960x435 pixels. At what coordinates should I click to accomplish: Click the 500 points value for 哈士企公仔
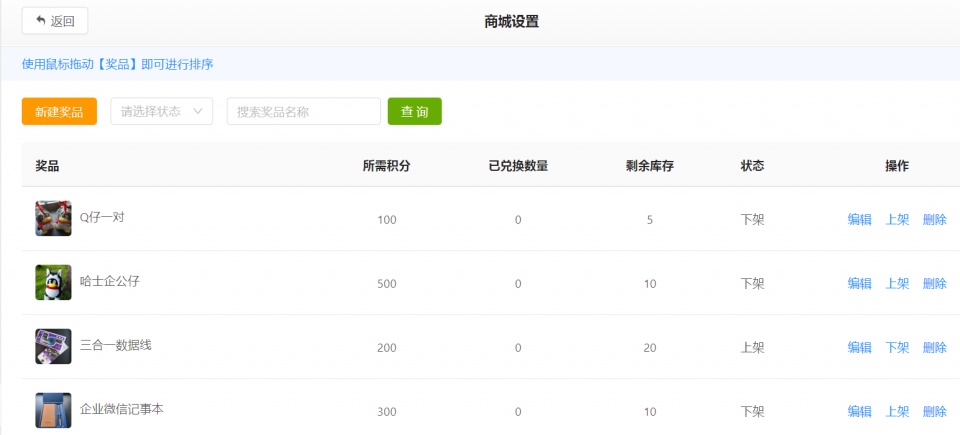click(387, 284)
